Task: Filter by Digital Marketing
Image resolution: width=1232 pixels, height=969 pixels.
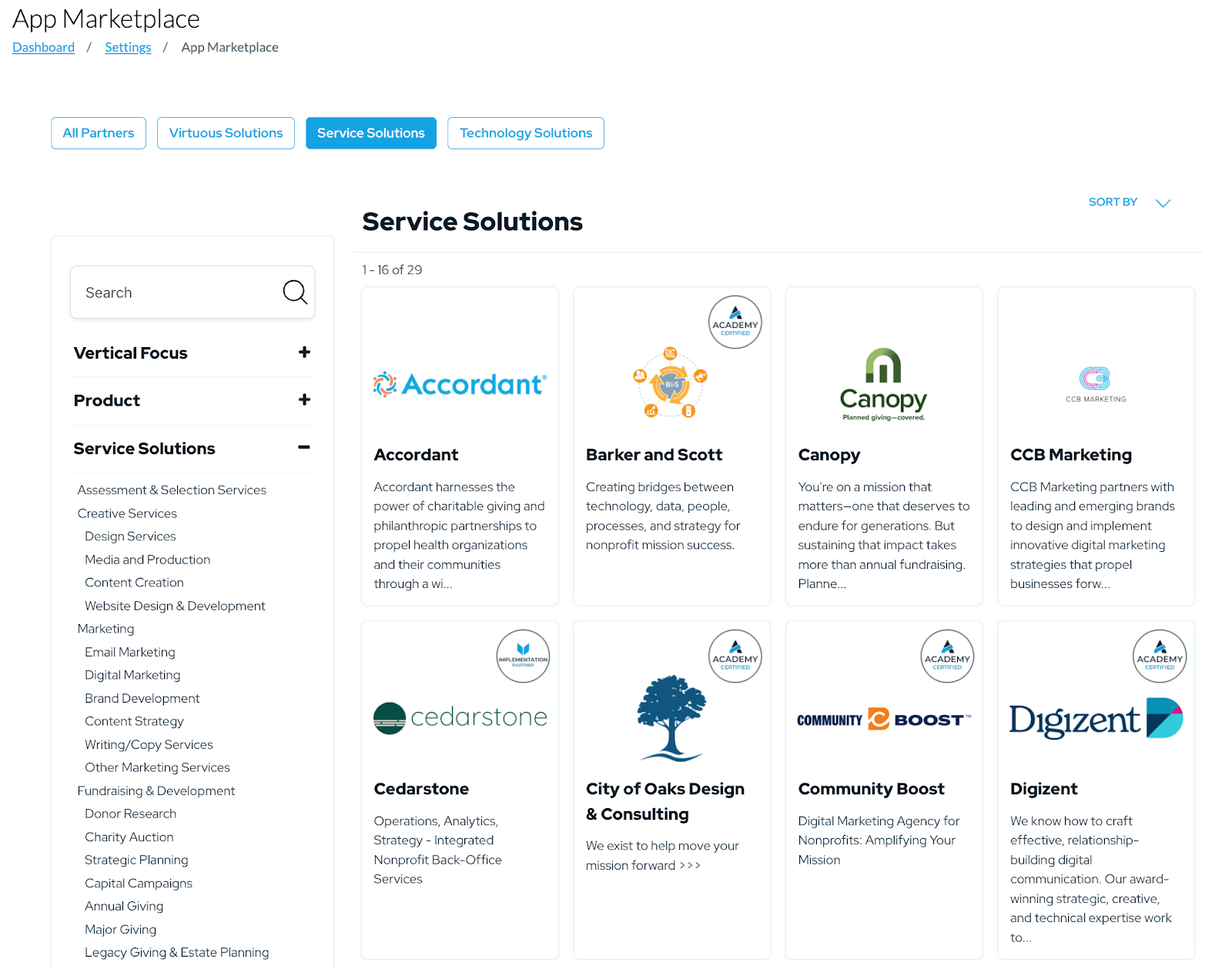Action: pos(132,675)
